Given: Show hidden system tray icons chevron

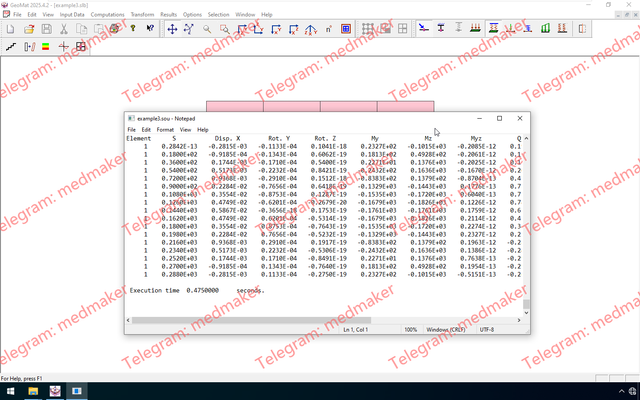Looking at the screenshot, I should coord(622,391).
